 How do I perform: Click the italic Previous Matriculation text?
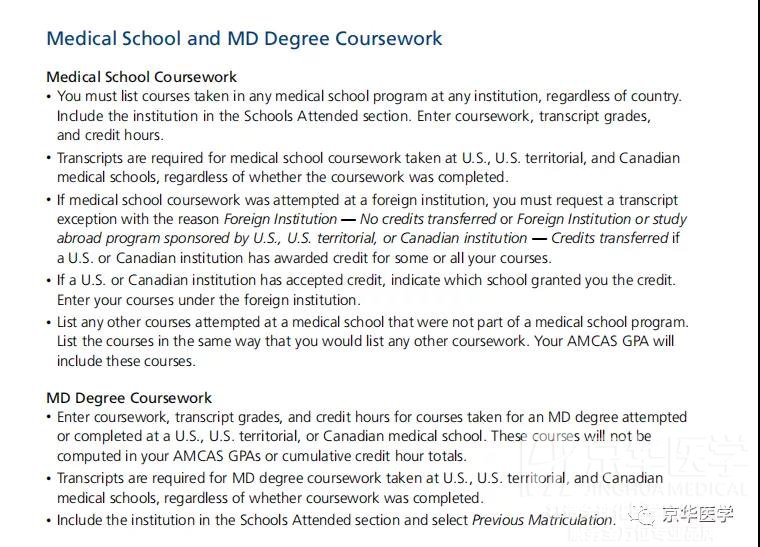coord(542,520)
